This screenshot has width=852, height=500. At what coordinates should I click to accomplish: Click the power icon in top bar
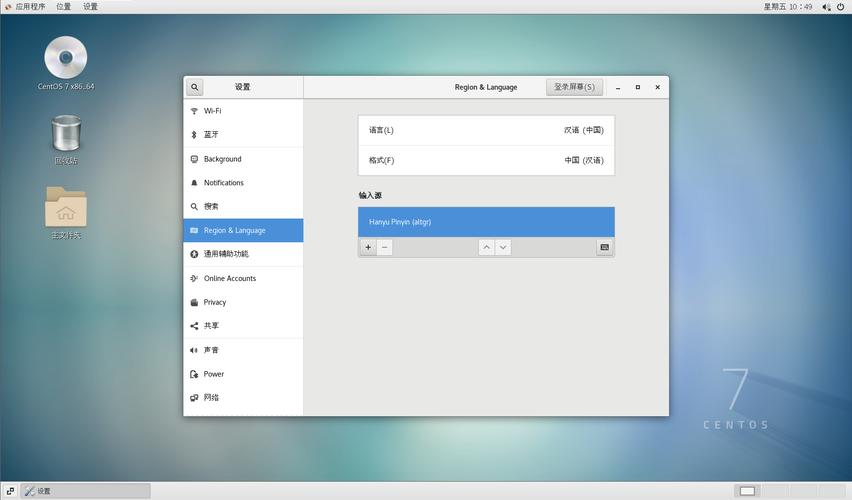(841, 7)
